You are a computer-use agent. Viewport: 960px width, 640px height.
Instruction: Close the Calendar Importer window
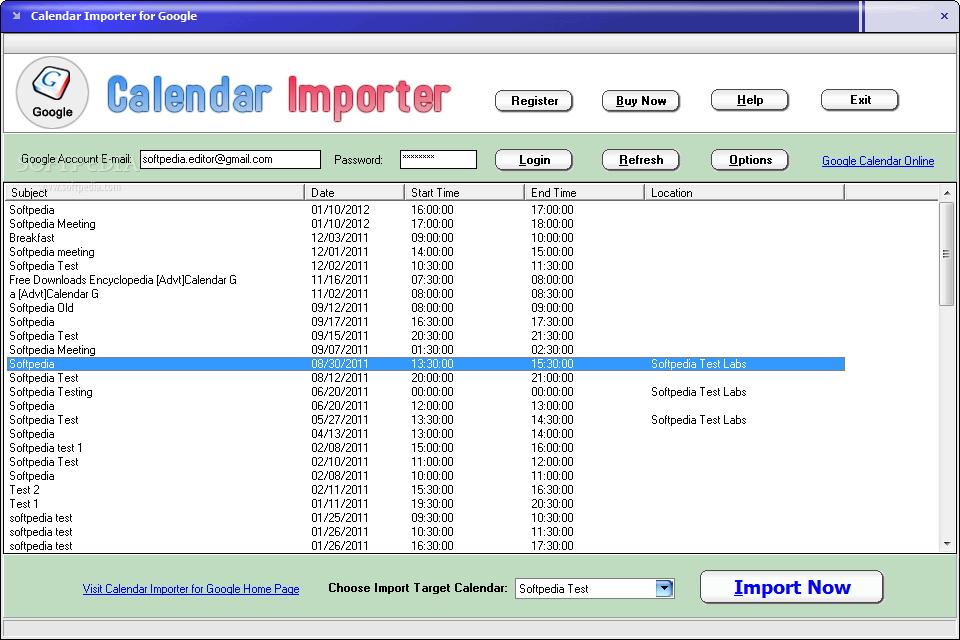click(x=944, y=16)
